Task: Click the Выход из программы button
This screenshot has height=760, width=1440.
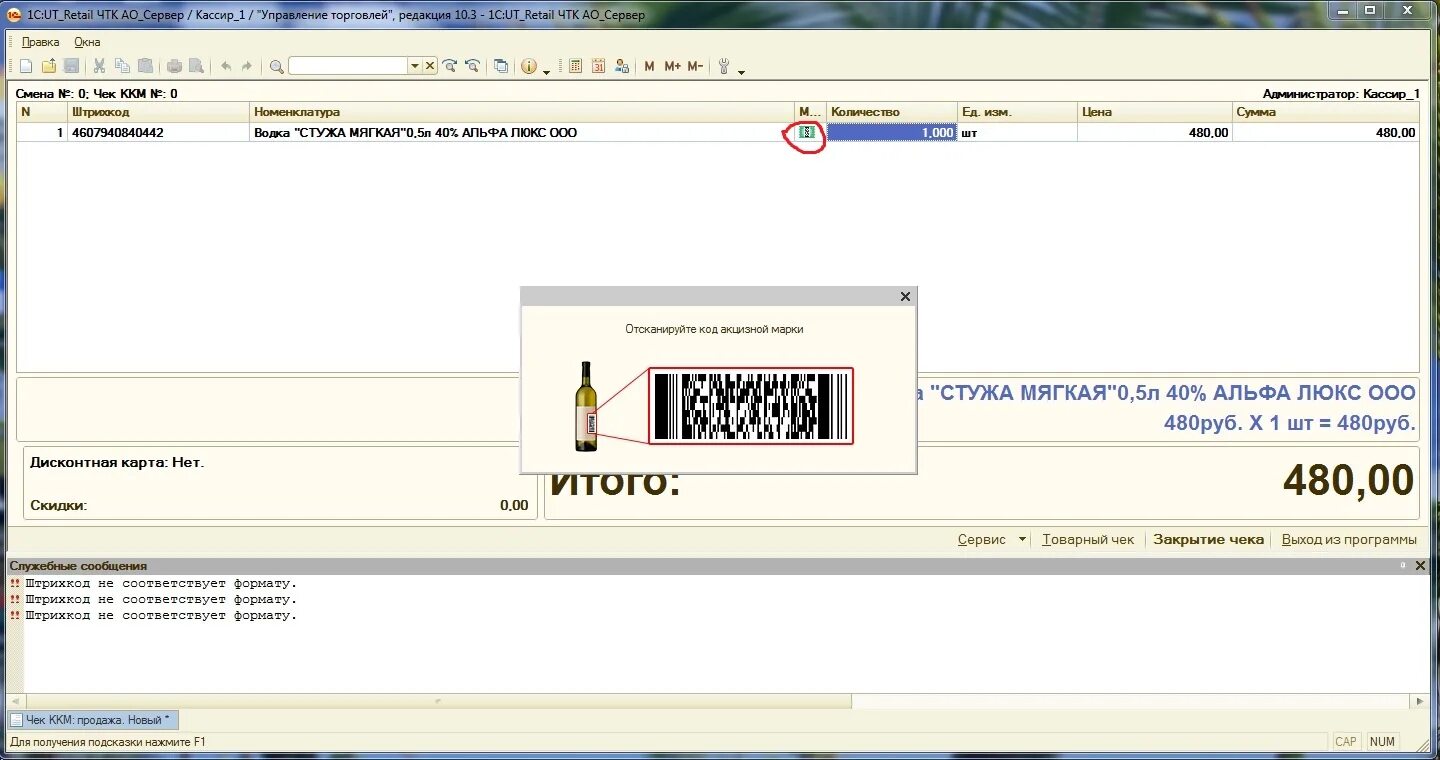Action: click(x=1349, y=539)
